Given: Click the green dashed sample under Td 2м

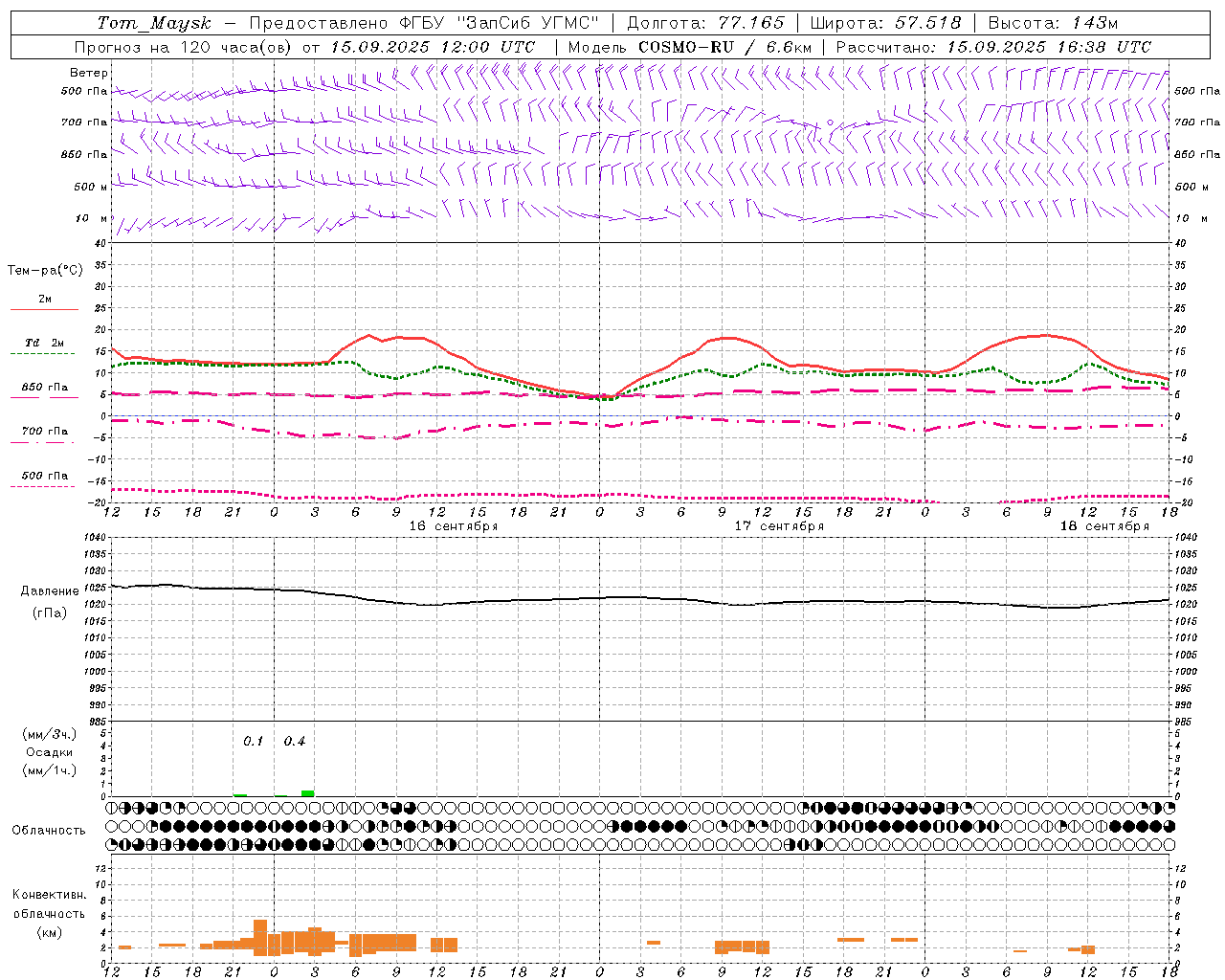Looking at the screenshot, I should 42,354.
